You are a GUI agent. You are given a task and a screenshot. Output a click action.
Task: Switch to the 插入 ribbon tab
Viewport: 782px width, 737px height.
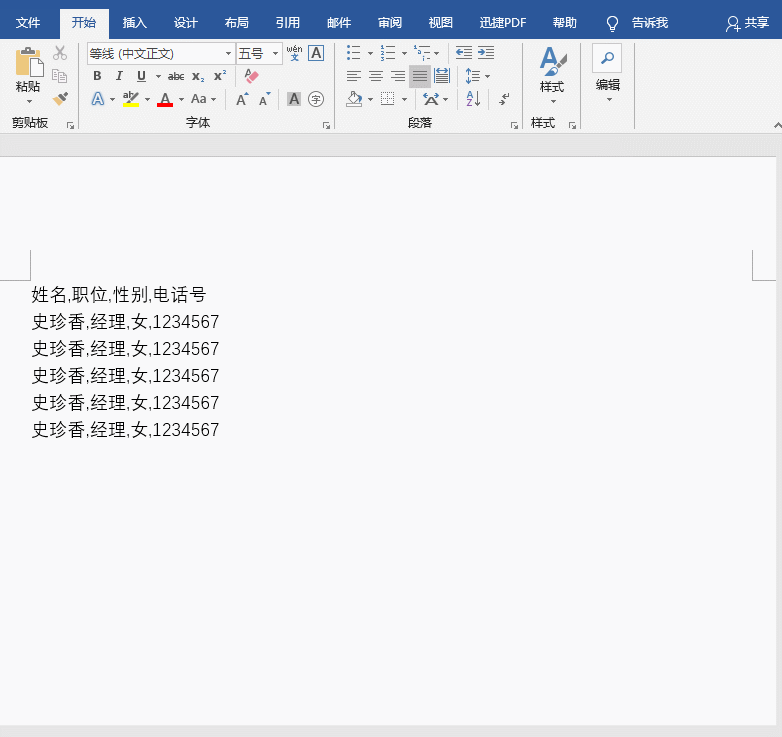pos(134,23)
